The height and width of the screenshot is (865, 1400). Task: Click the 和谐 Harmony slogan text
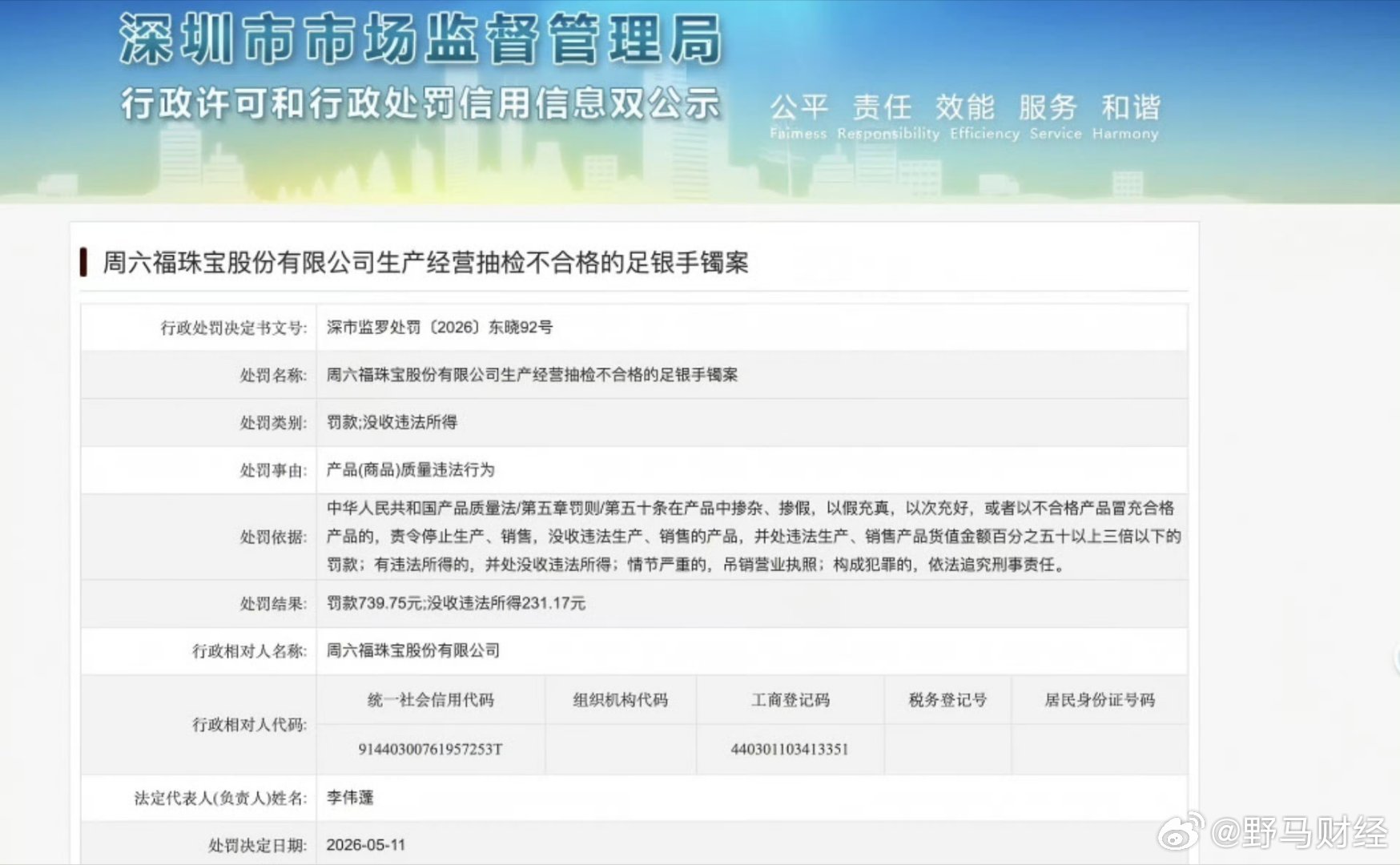1125,116
